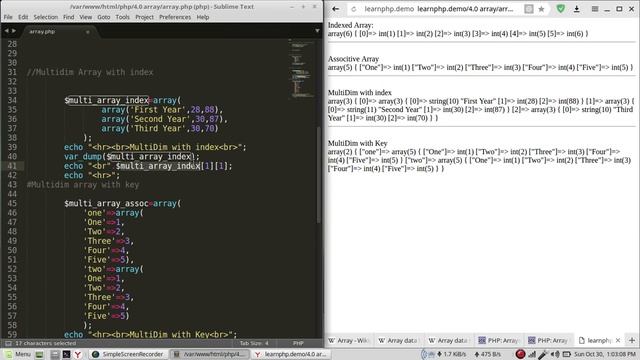Click the "MultiDim with Key" heading
Viewport: 640px width, 360px height.
(x=358, y=143)
